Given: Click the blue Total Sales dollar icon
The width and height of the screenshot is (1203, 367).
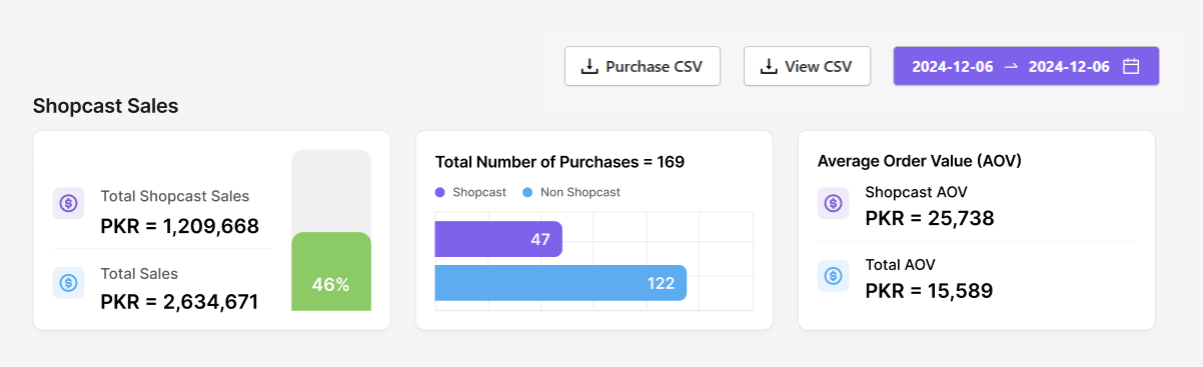Looking at the screenshot, I should tap(68, 282).
